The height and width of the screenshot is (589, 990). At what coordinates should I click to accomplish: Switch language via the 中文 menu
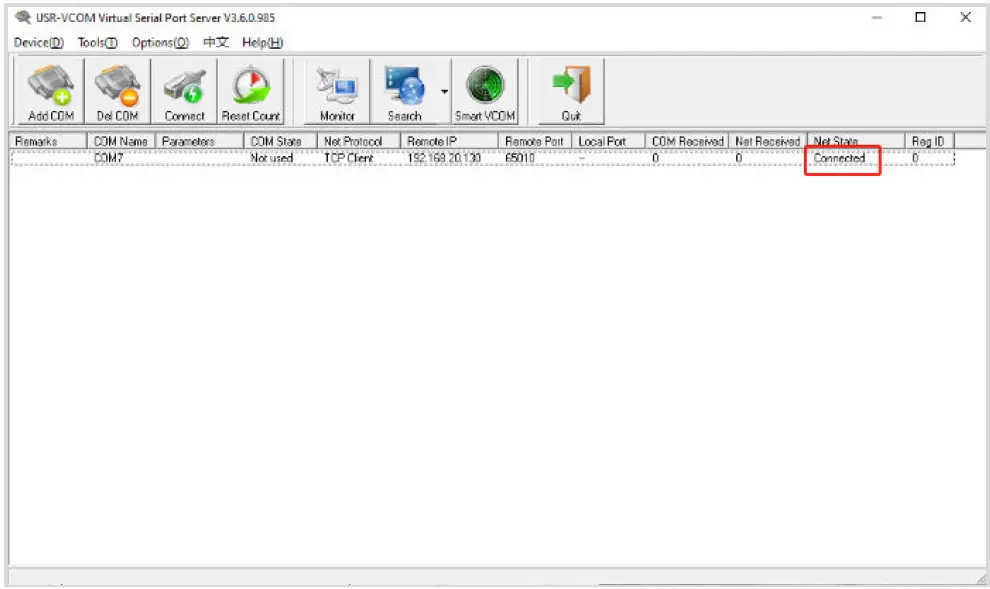pyautogui.click(x=215, y=42)
